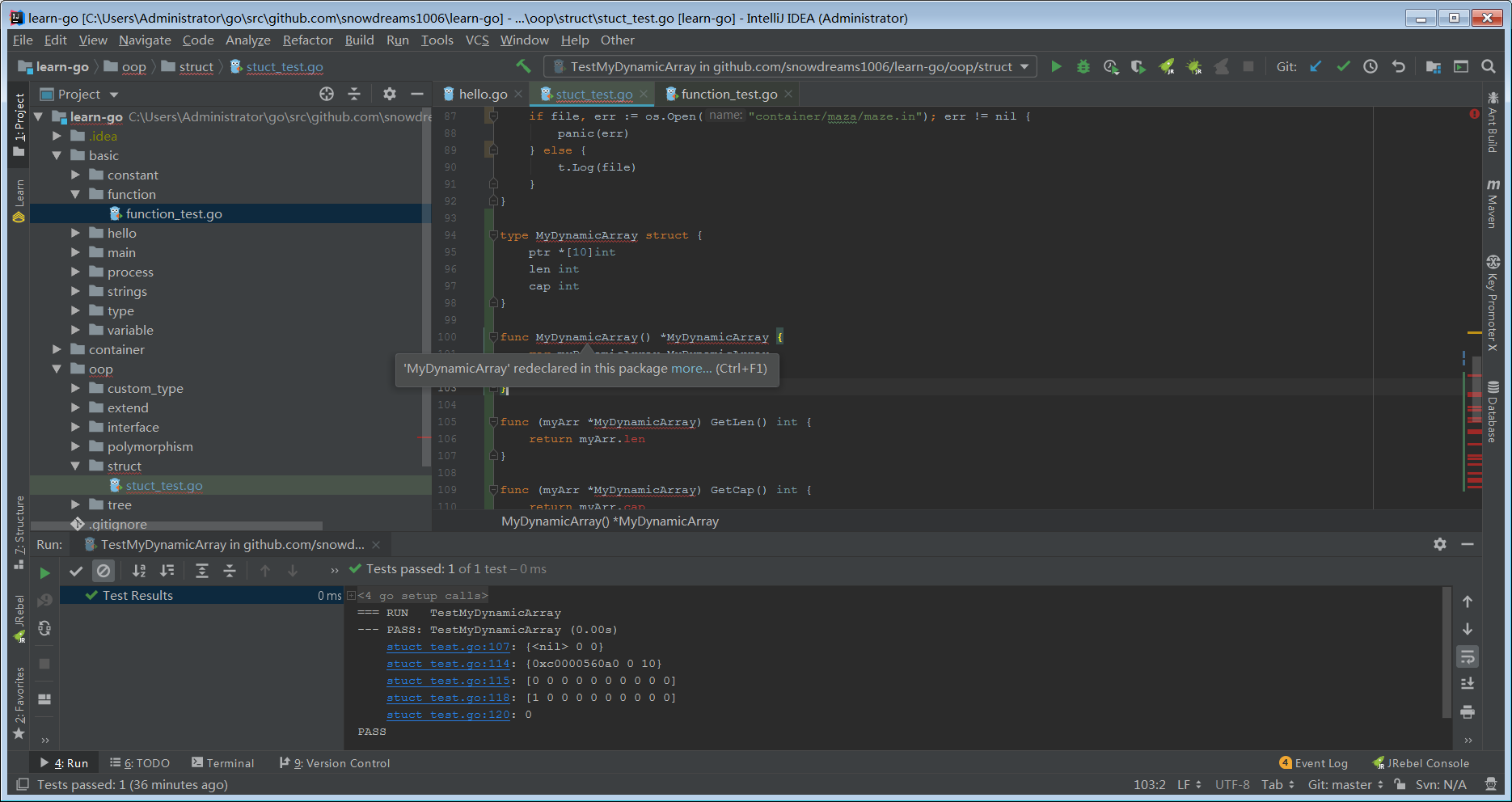This screenshot has width=1512, height=802.
Task: Switch to the function_test.go editor tab
Action: (727, 93)
